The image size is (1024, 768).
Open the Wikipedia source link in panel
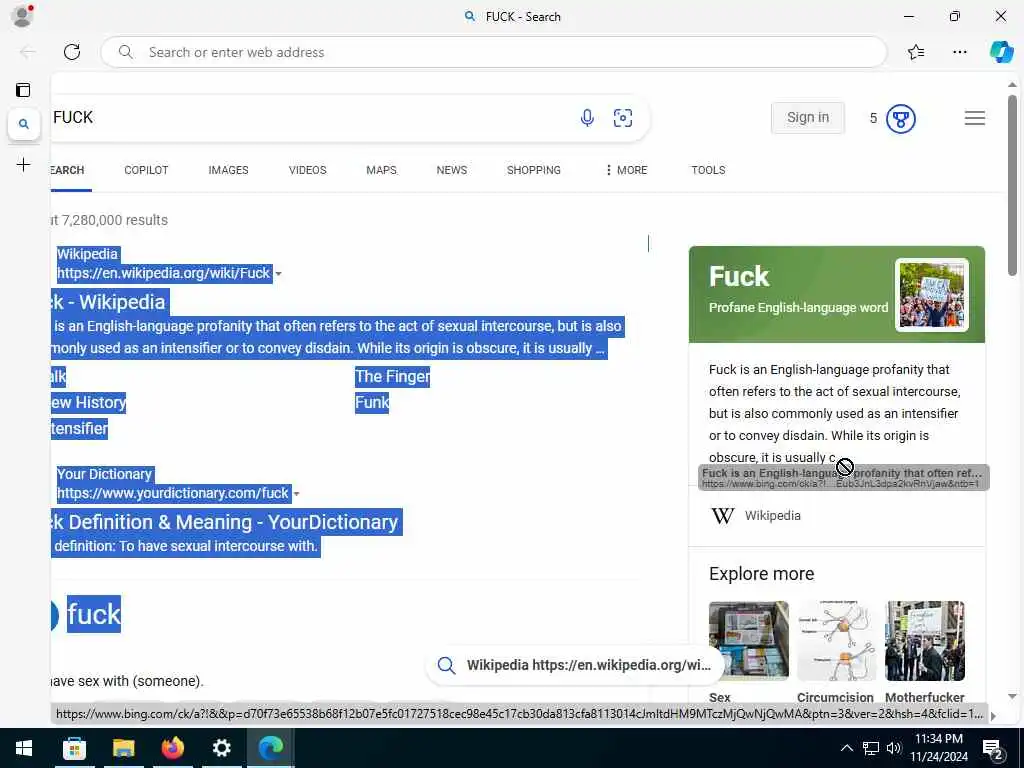tap(773, 515)
